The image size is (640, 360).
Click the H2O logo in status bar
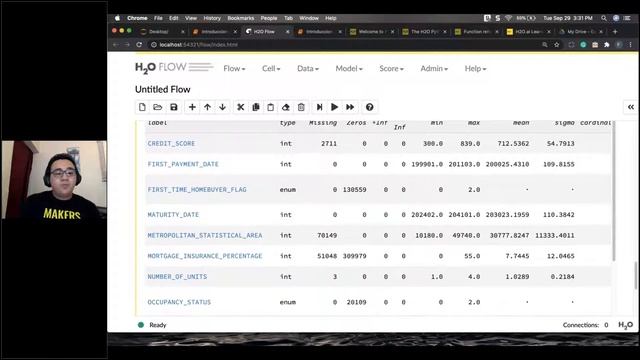(625, 325)
